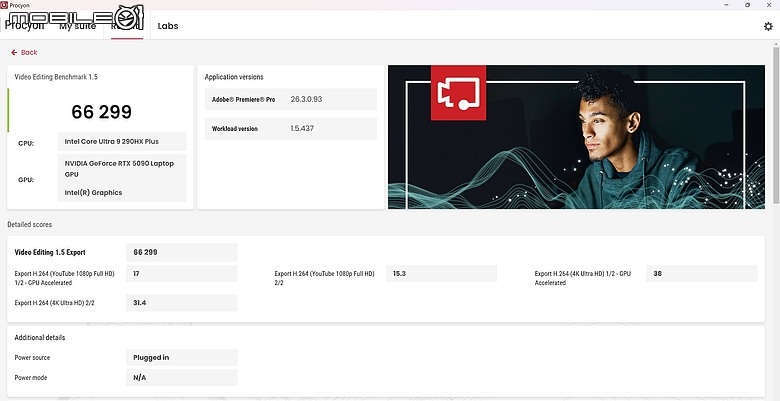
Task: Click the Workload version value 1.5.437
Action: (x=302, y=128)
